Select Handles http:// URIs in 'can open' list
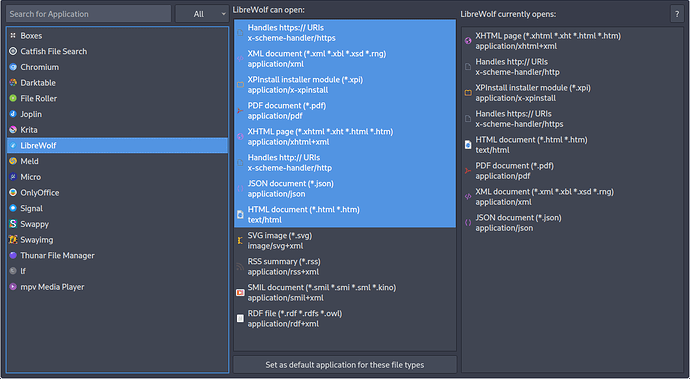690x379 pixels. coord(345,162)
